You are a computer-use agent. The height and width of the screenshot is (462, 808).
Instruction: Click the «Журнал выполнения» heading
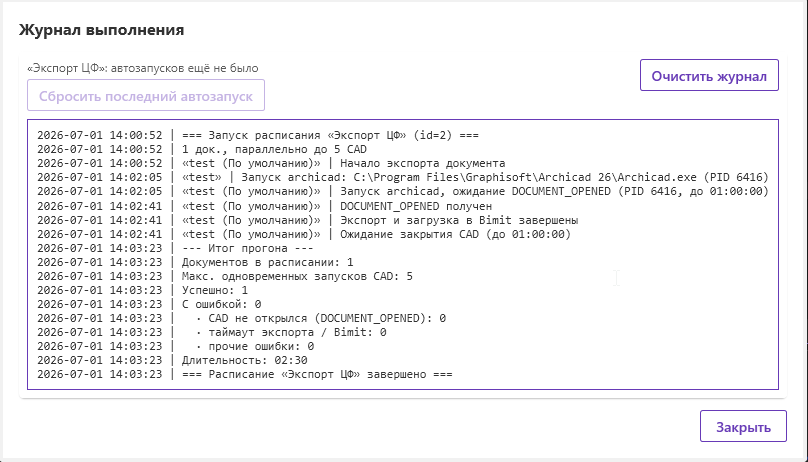(x=102, y=30)
